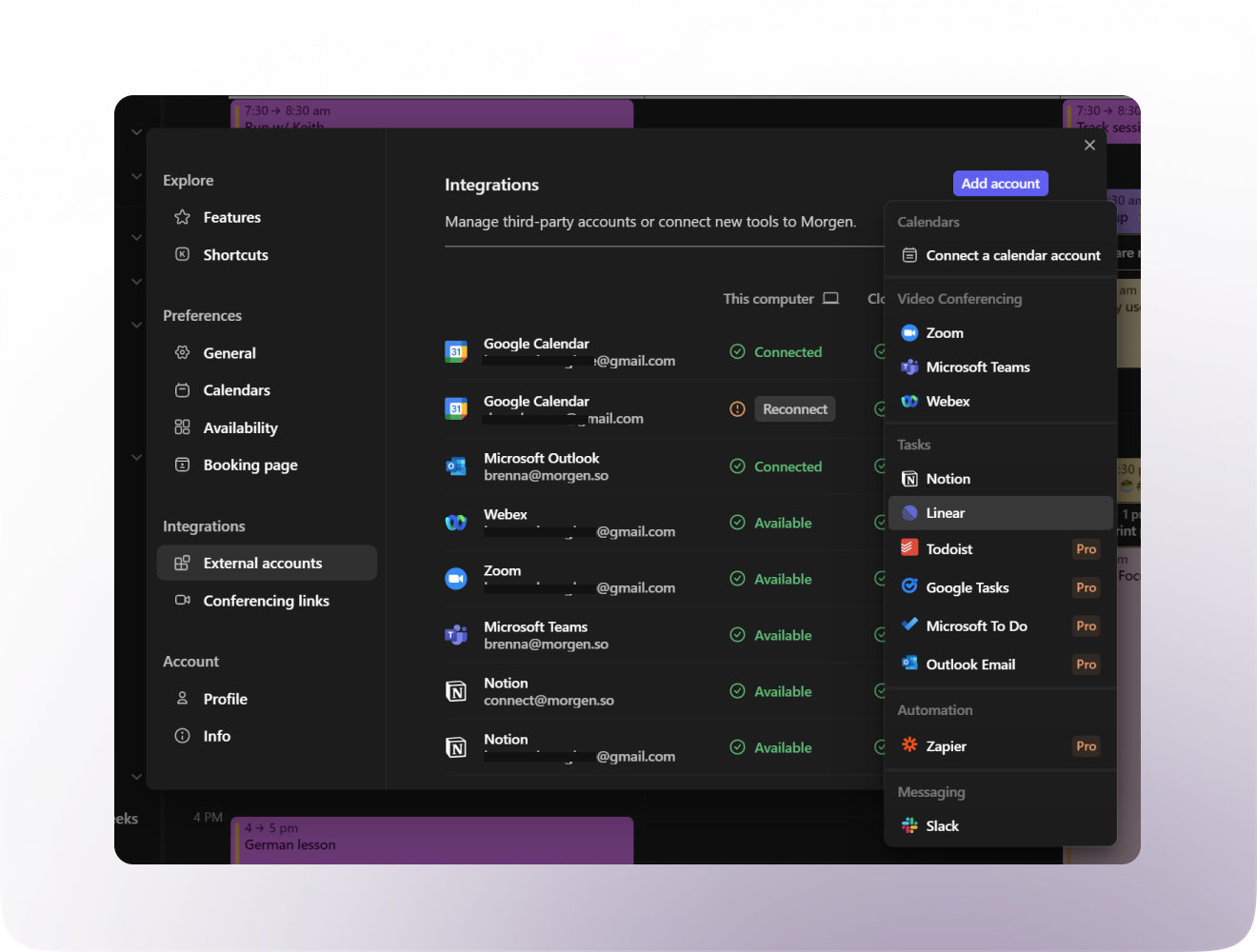Click the Pro badge next to Todoist

pyautogui.click(x=1086, y=548)
